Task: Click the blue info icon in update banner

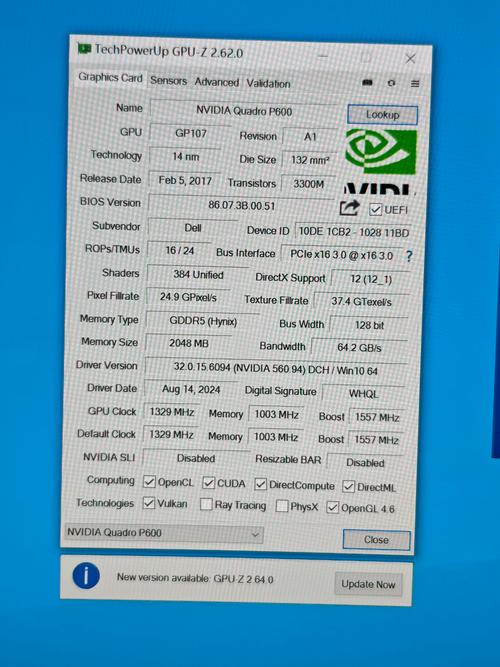Action: tap(86, 576)
